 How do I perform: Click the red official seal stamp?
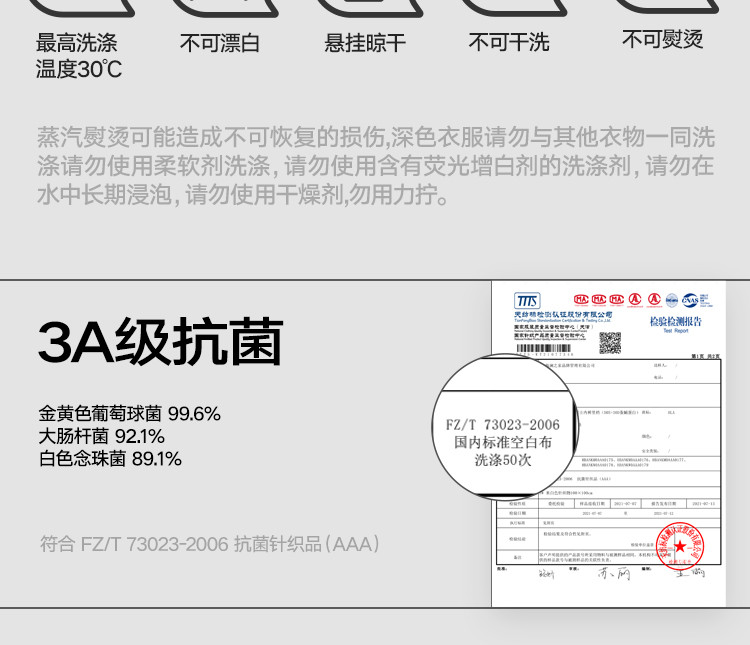tap(679, 546)
